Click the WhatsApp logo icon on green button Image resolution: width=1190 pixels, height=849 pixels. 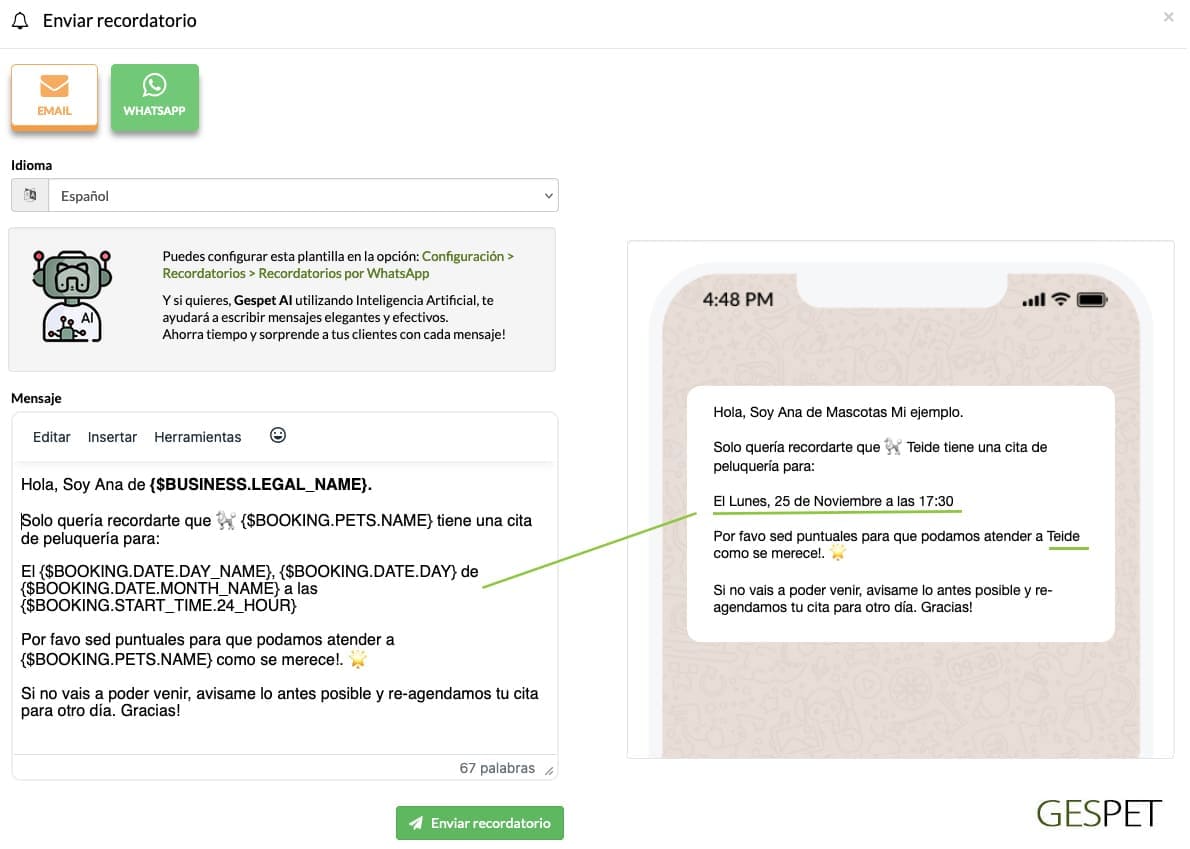155,85
